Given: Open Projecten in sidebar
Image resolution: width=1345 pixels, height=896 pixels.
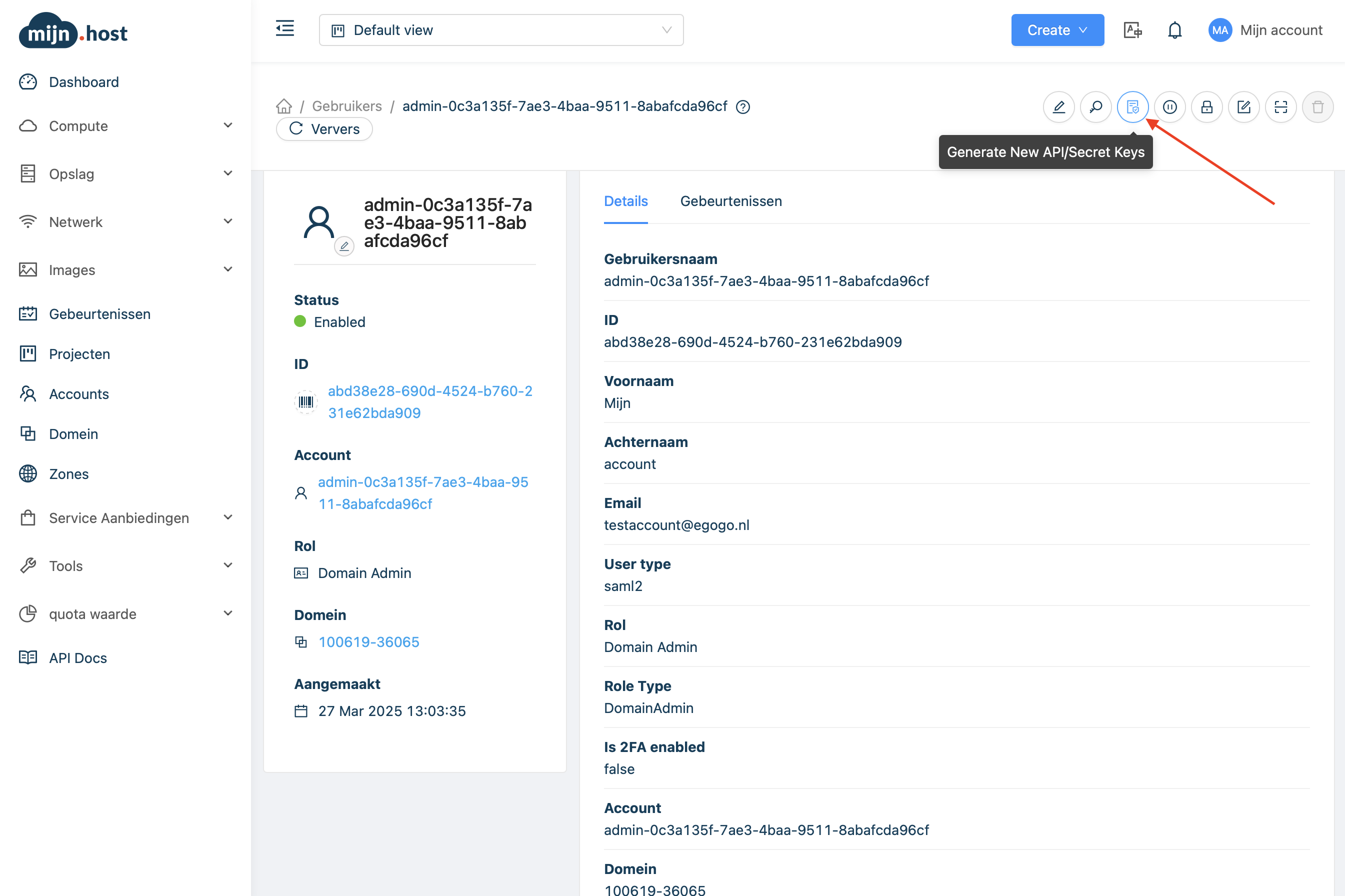Looking at the screenshot, I should click(79, 353).
